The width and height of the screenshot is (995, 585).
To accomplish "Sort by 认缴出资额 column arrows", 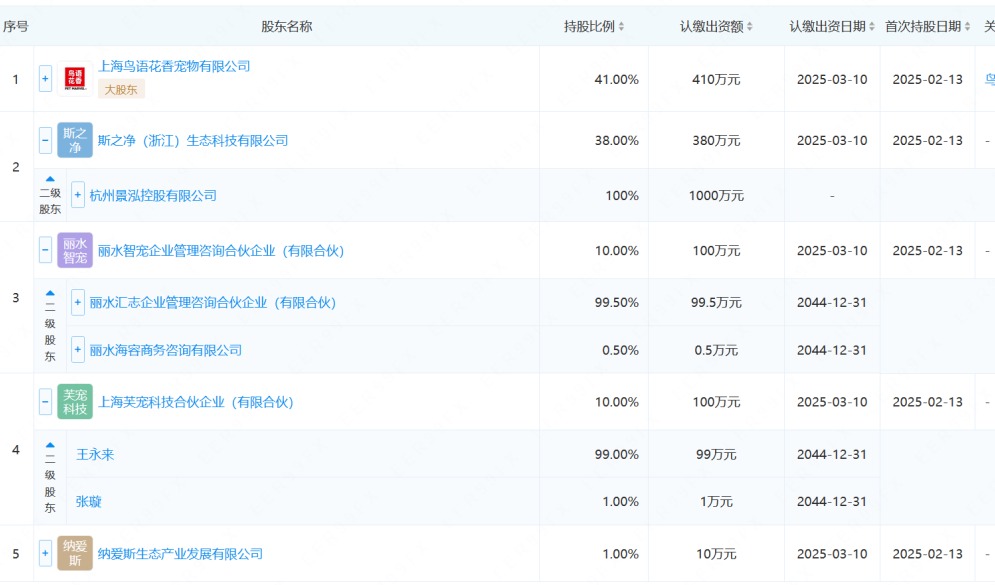I will pyautogui.click(x=749, y=27).
